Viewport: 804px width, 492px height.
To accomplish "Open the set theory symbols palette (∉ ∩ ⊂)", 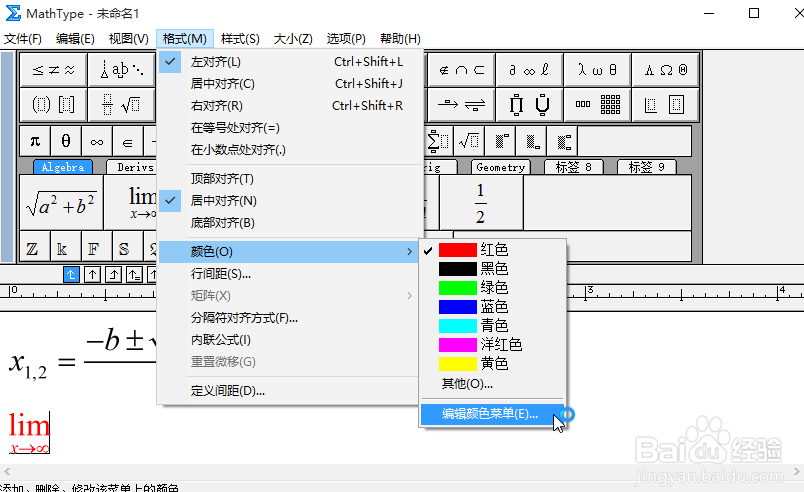I will 461,70.
